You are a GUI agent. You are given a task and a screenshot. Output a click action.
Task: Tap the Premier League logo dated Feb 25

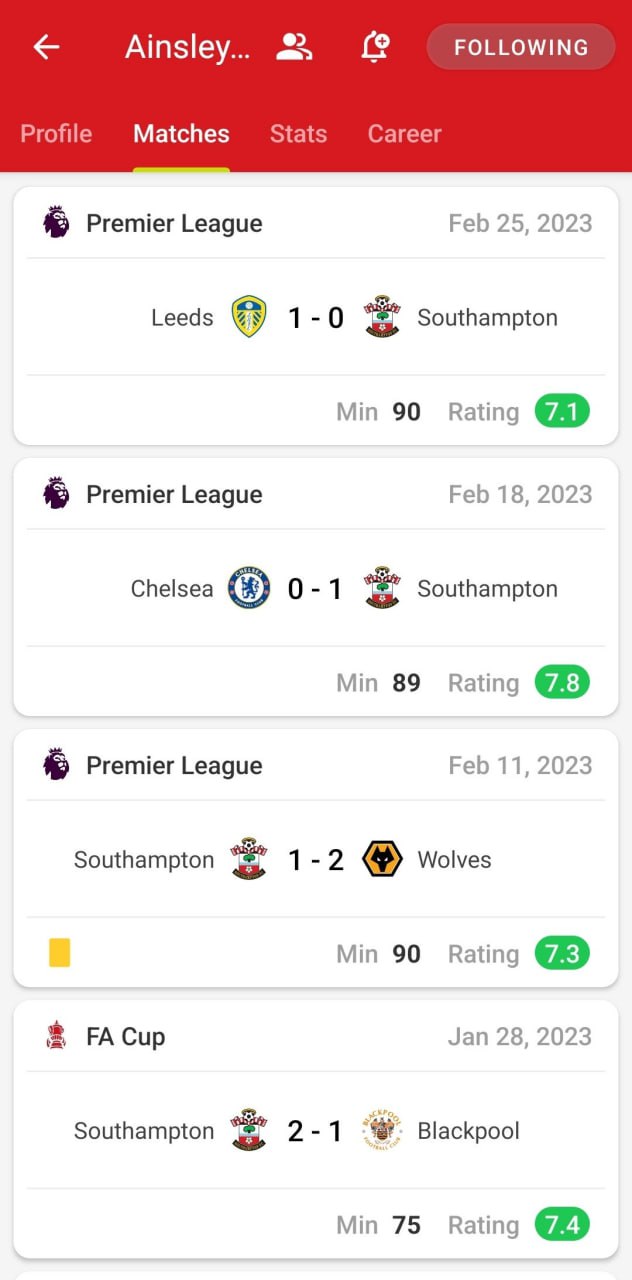click(56, 222)
